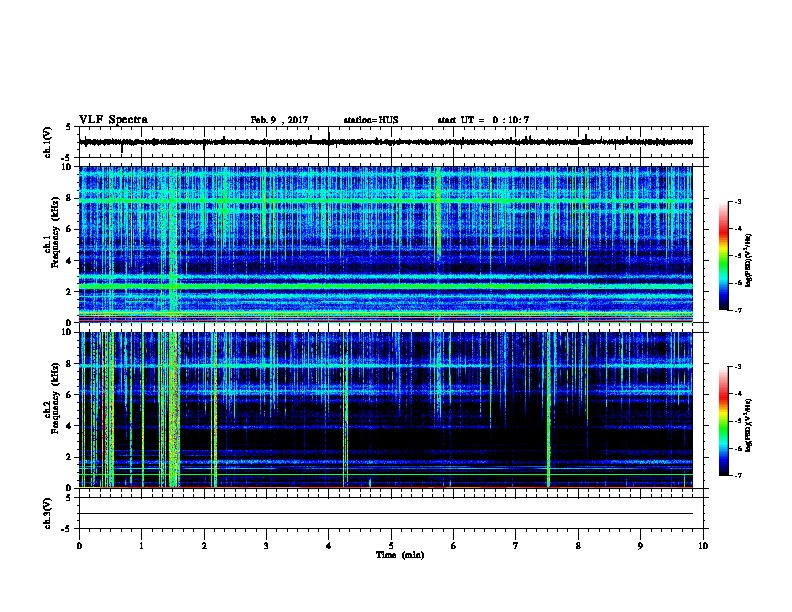Image resolution: width=792 pixels, height=612 pixels.
Task: Click the "3" tick label on time axis
Action: point(266,545)
